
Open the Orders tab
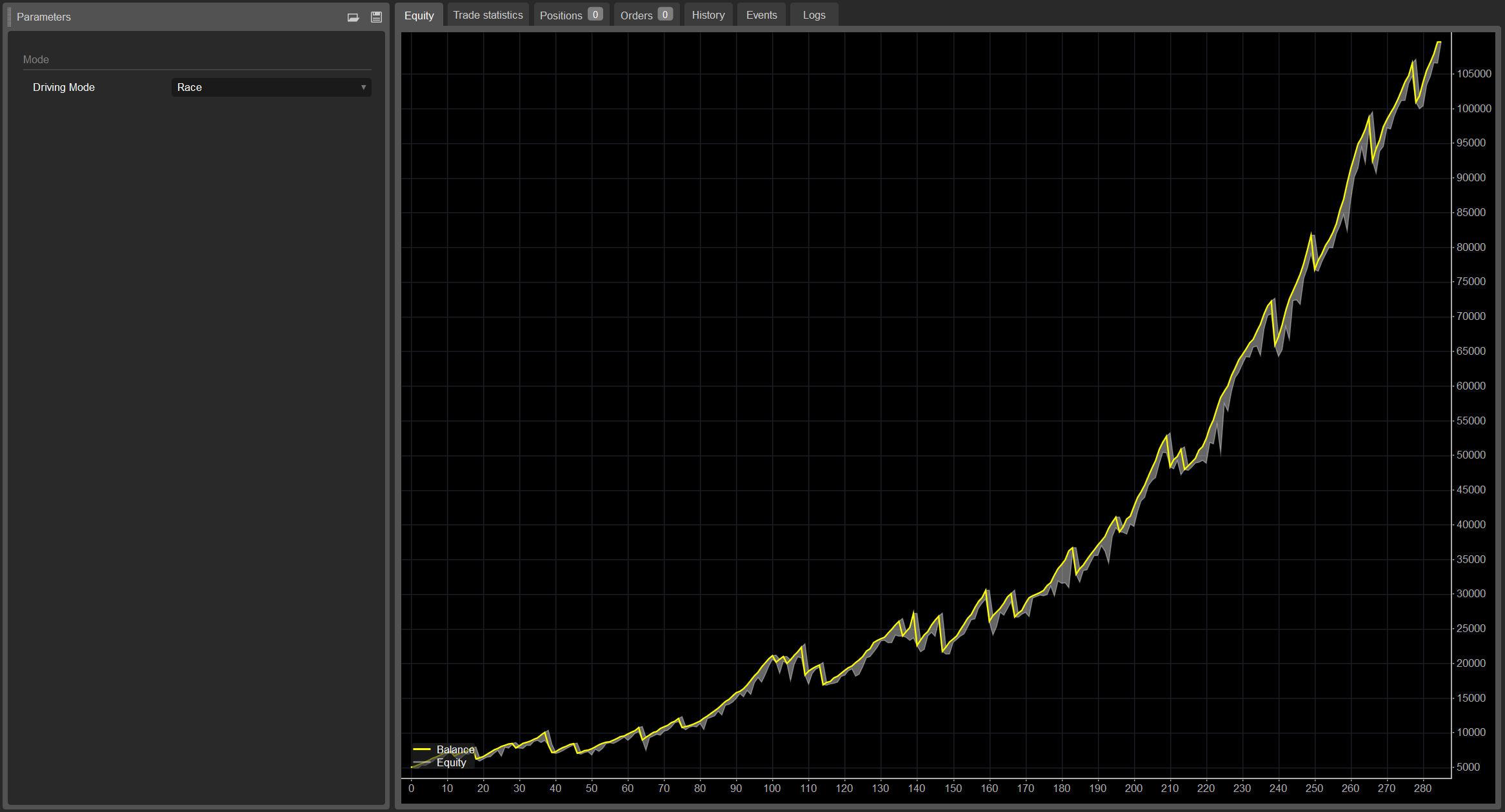[x=646, y=15]
